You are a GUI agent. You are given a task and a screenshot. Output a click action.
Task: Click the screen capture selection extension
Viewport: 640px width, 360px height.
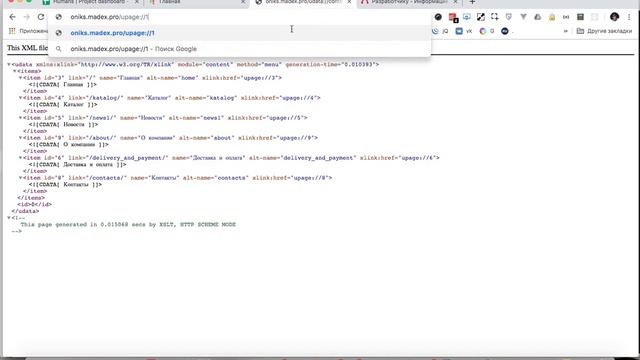[x=495, y=17]
